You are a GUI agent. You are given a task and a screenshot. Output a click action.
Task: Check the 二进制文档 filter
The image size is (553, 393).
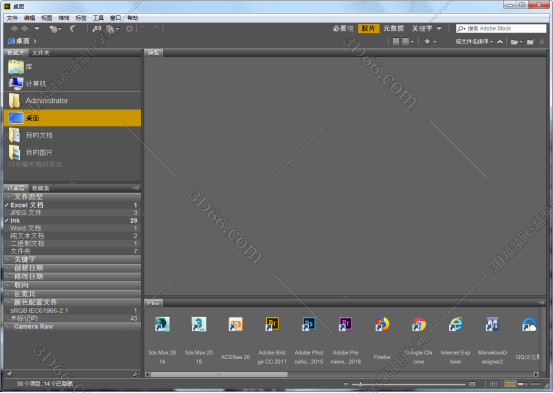[72, 243]
